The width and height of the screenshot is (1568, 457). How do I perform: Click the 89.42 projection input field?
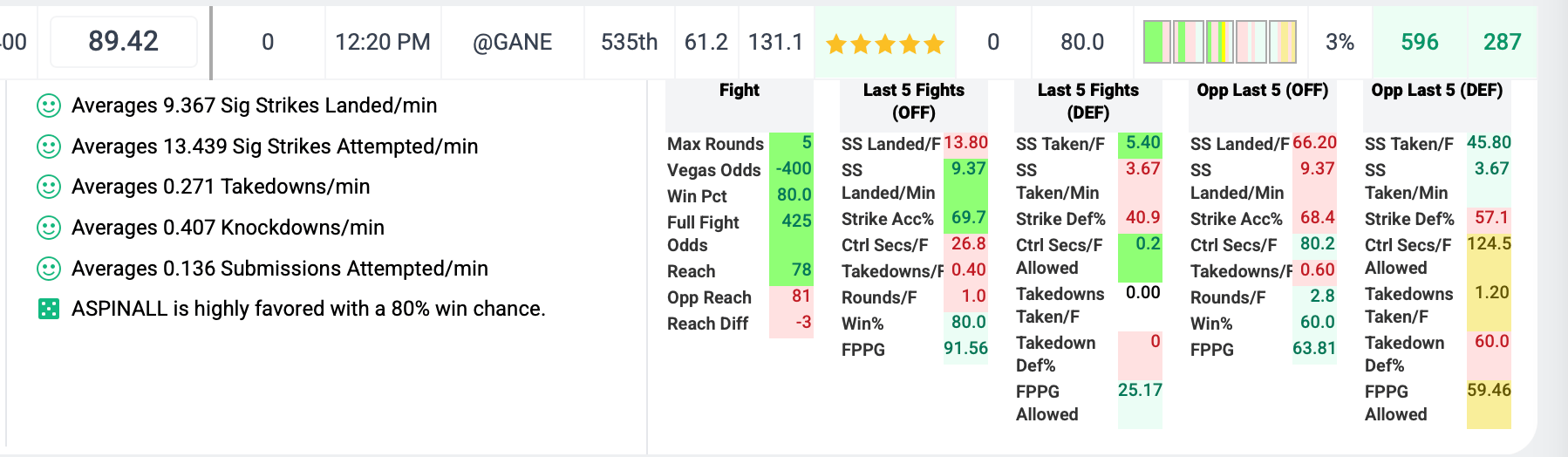(124, 41)
